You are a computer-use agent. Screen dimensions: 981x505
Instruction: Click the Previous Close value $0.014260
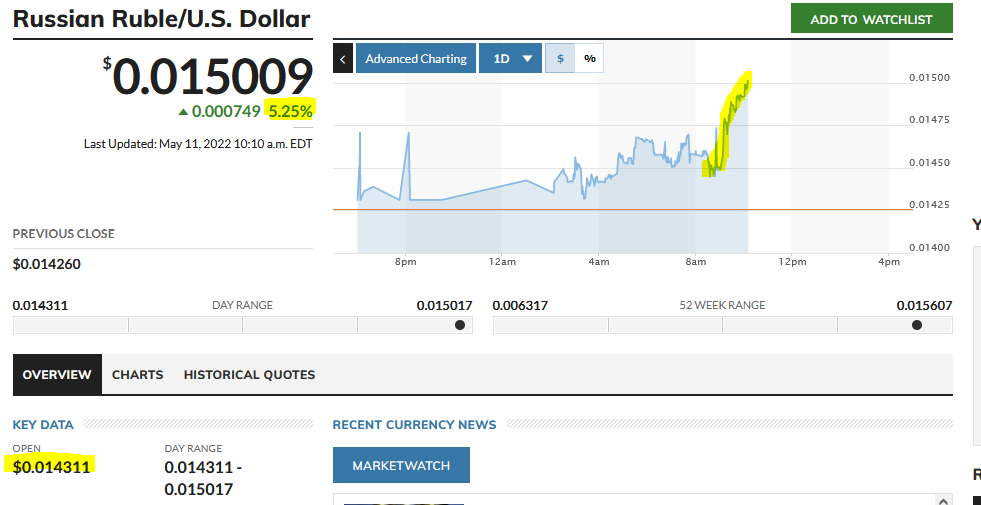[x=47, y=264]
